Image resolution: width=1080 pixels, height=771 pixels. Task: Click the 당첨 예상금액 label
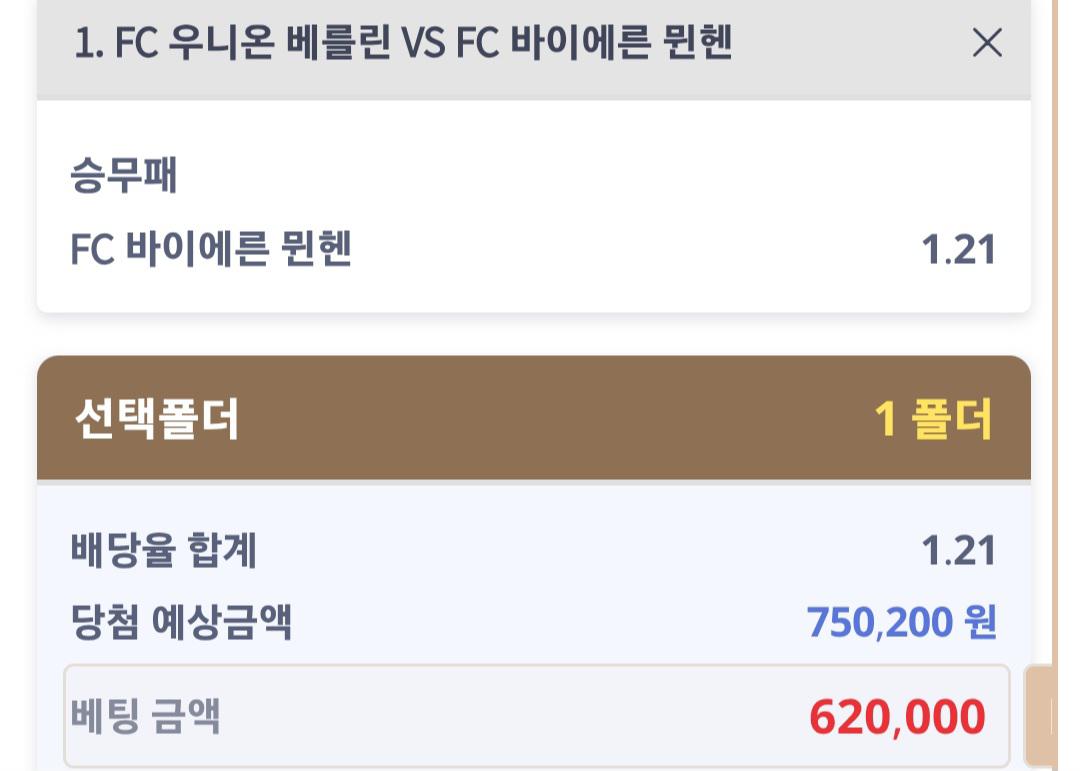coord(181,622)
